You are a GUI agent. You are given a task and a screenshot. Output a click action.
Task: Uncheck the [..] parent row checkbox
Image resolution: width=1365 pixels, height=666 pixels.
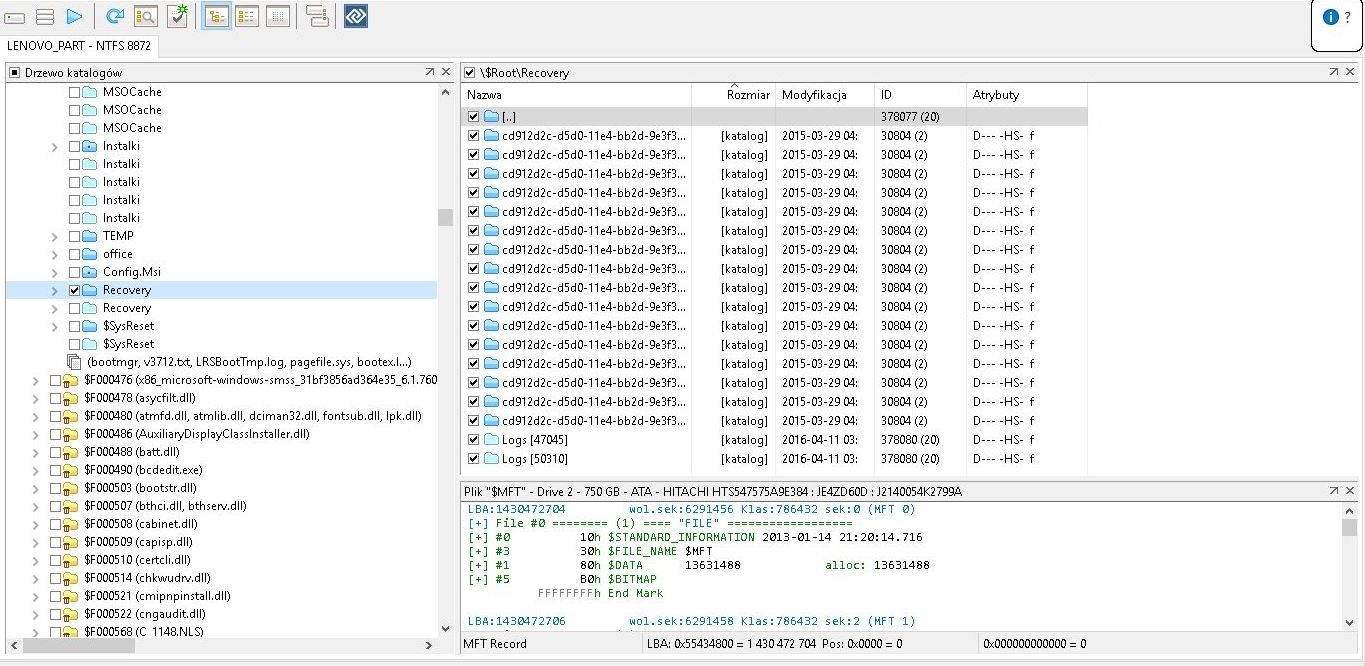coord(474,117)
